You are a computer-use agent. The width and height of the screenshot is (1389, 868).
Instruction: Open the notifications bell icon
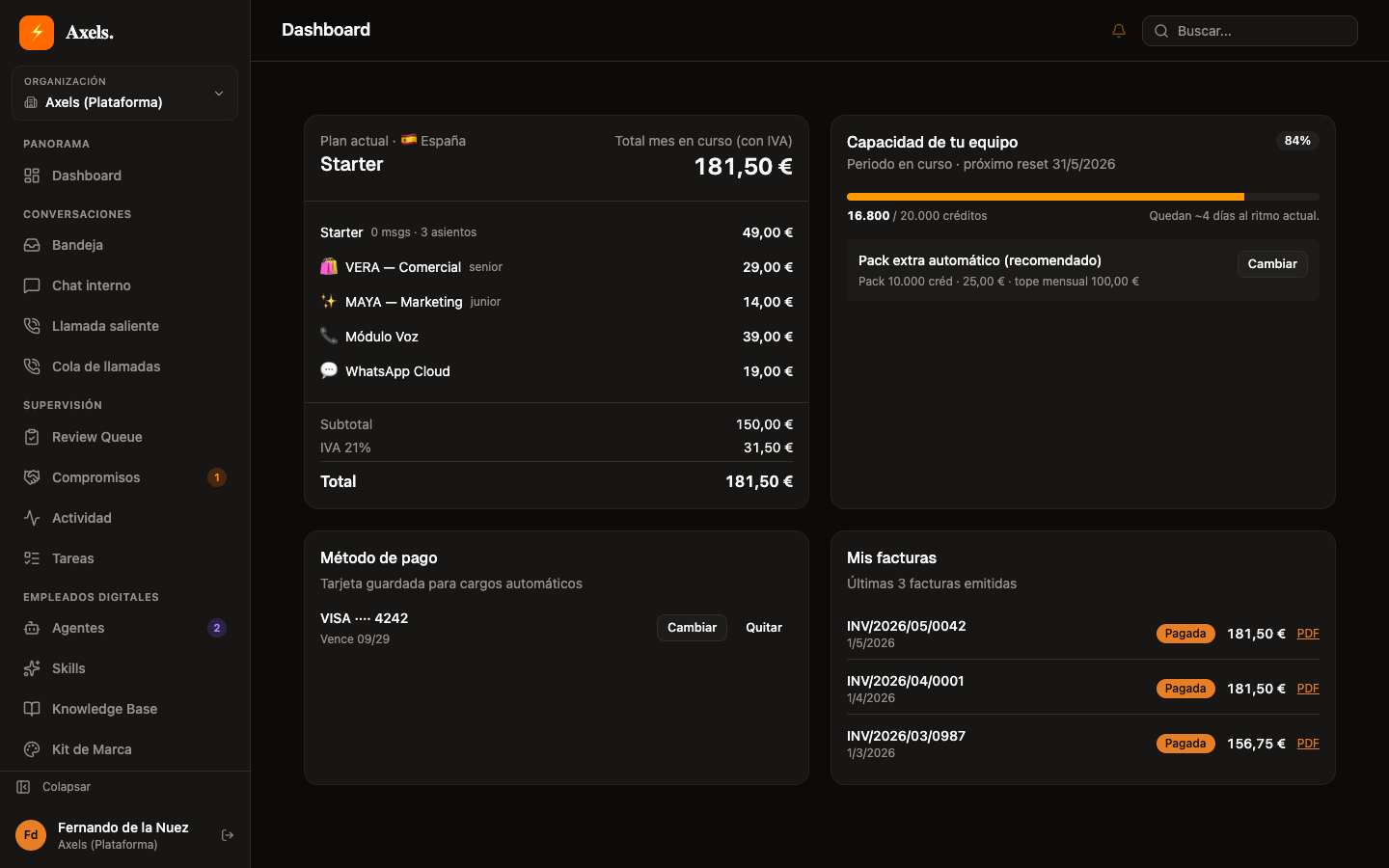[1119, 31]
